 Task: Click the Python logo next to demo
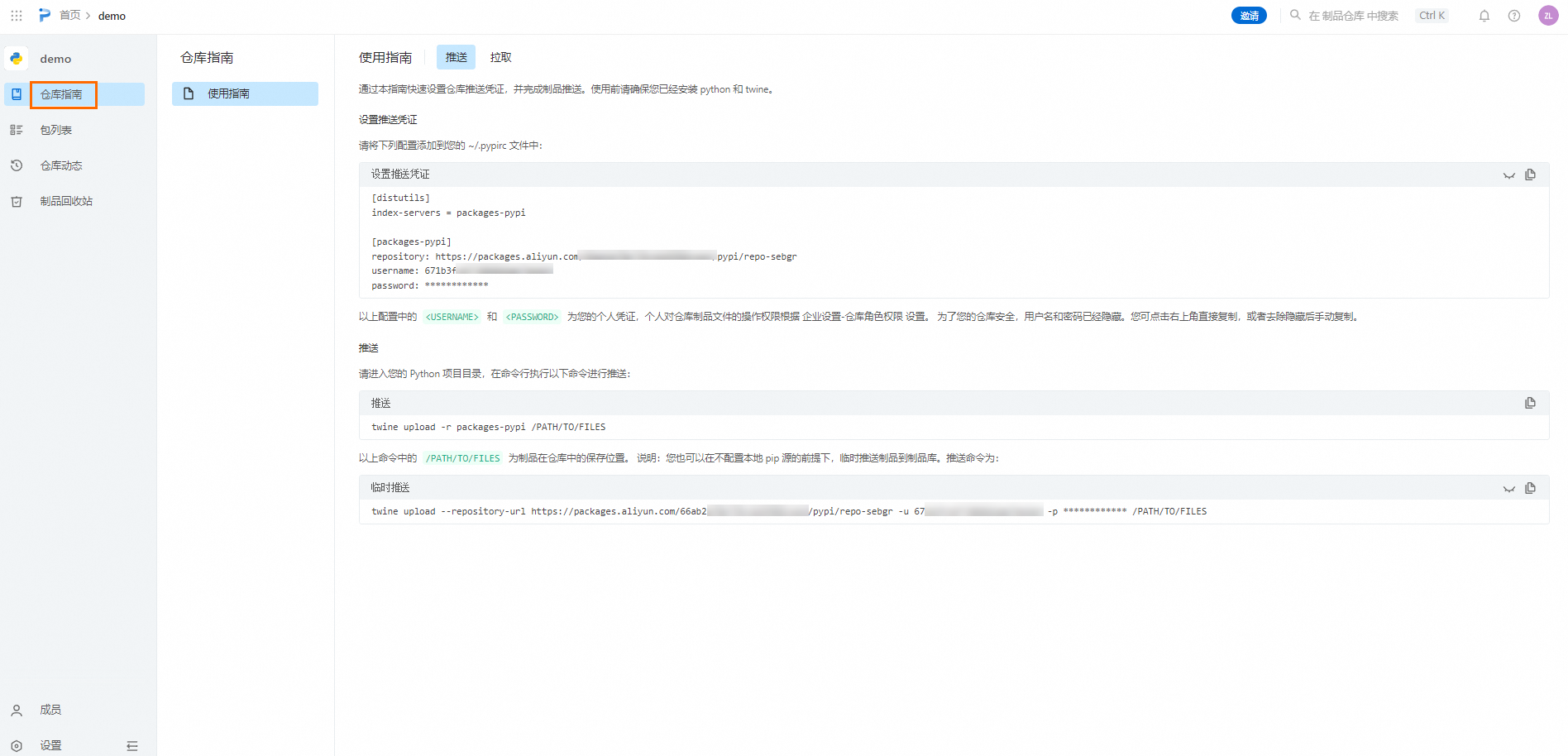coord(17,59)
